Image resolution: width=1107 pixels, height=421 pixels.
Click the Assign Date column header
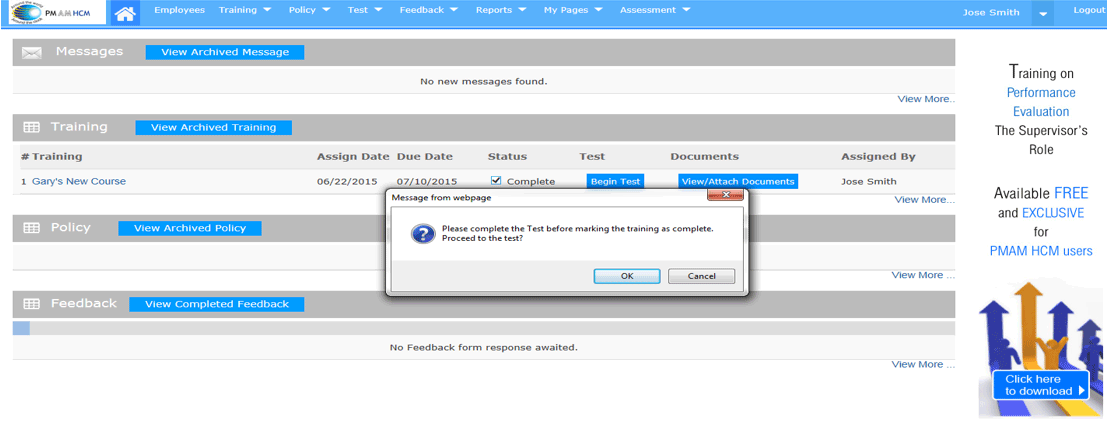pos(353,157)
